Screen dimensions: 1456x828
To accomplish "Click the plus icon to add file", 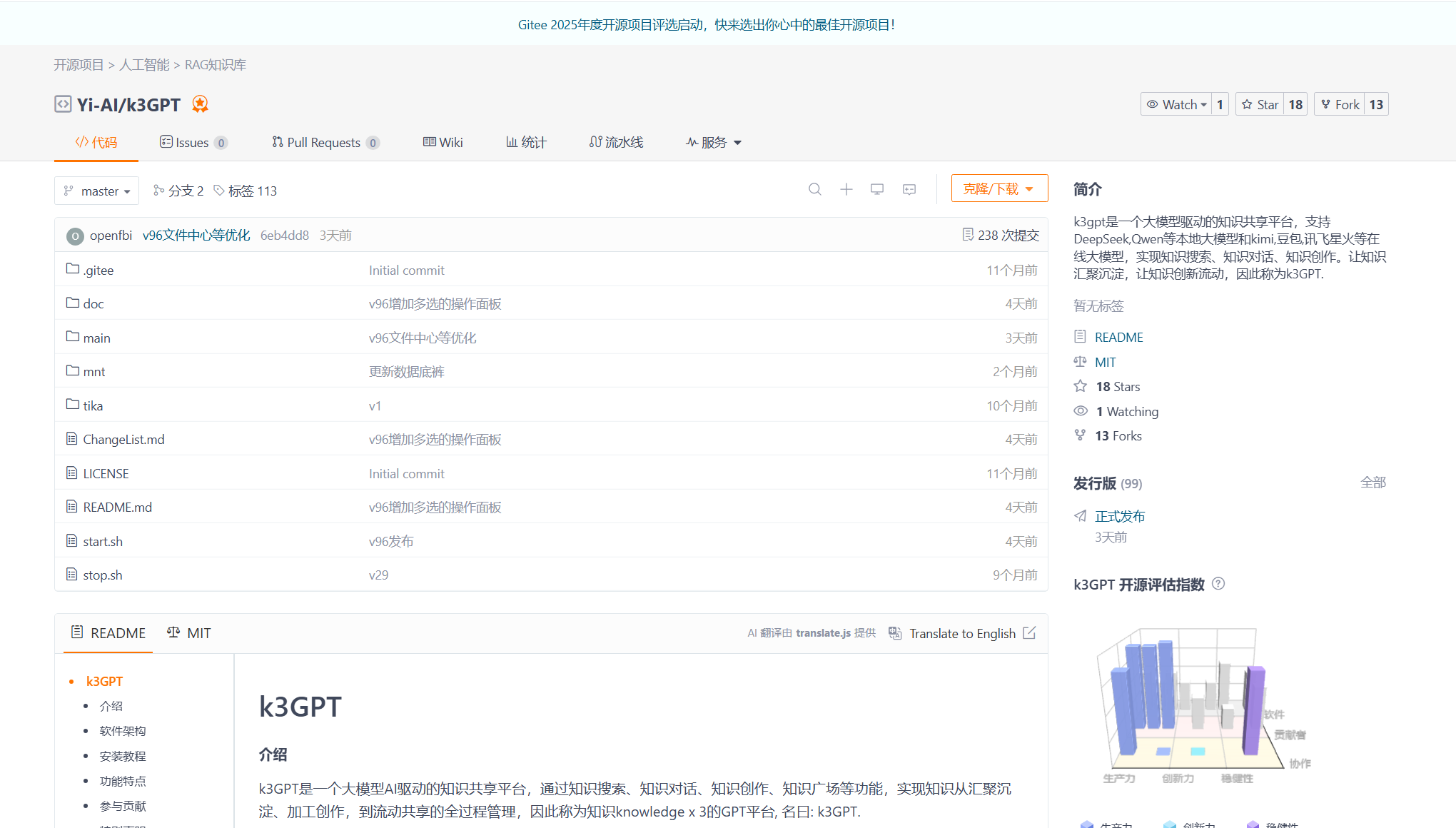I will pos(846,190).
